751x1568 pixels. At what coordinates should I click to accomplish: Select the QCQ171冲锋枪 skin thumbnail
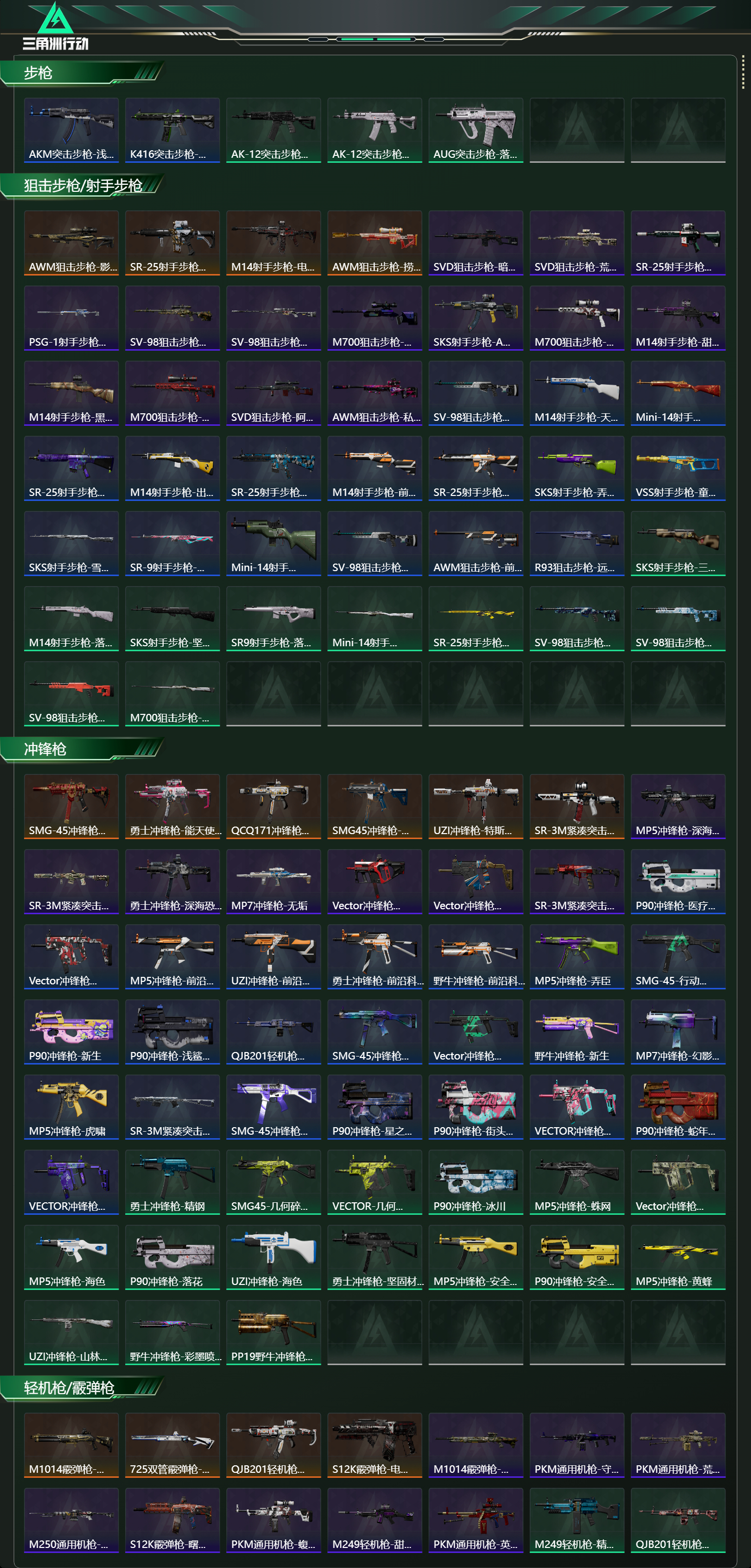tap(274, 807)
